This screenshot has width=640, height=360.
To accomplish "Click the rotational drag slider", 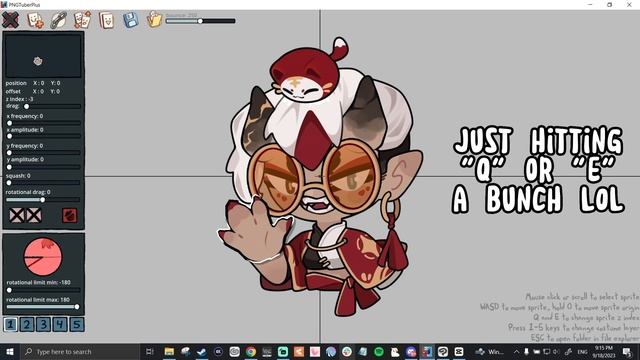I will click(x=43, y=200).
